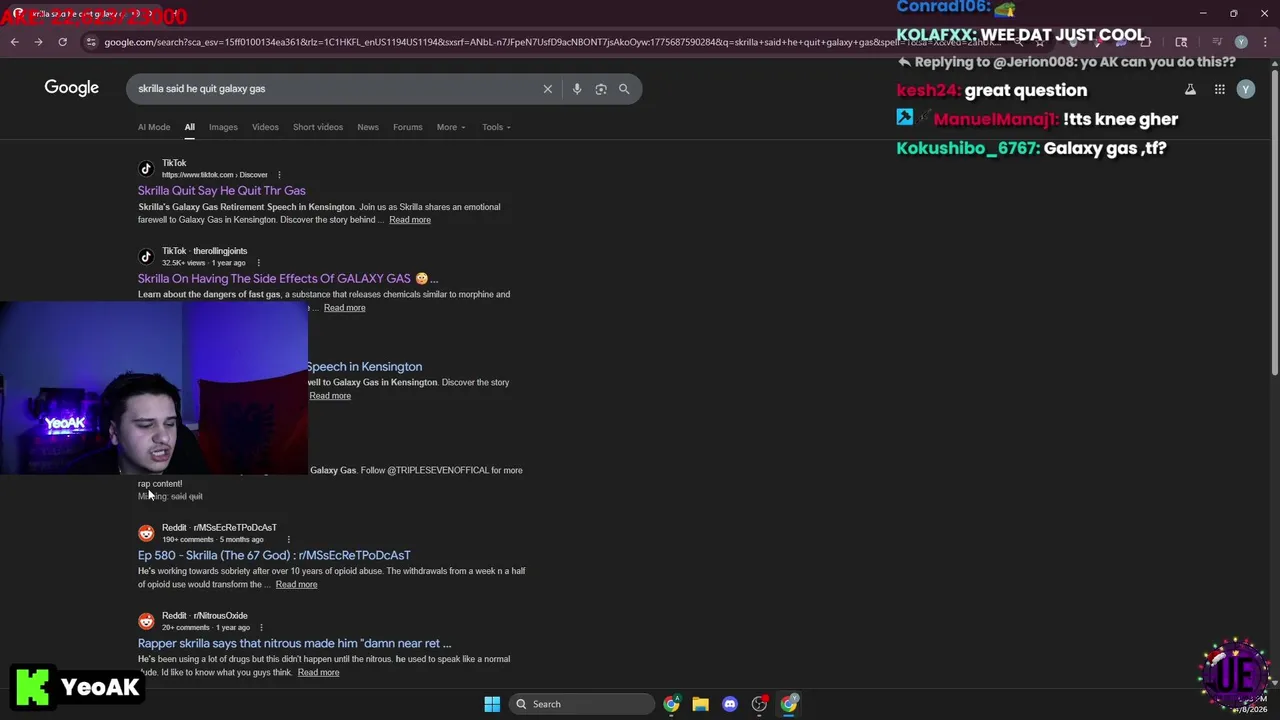1280x720 pixels.
Task: Open more options for Skrilla Quit TikTok result
Action: [x=279, y=175]
